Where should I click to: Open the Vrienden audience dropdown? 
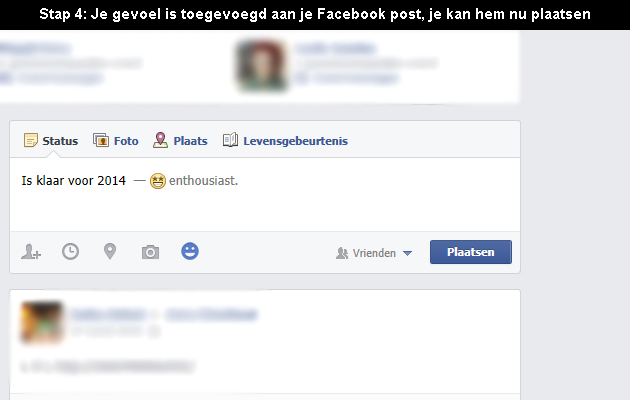(374, 253)
